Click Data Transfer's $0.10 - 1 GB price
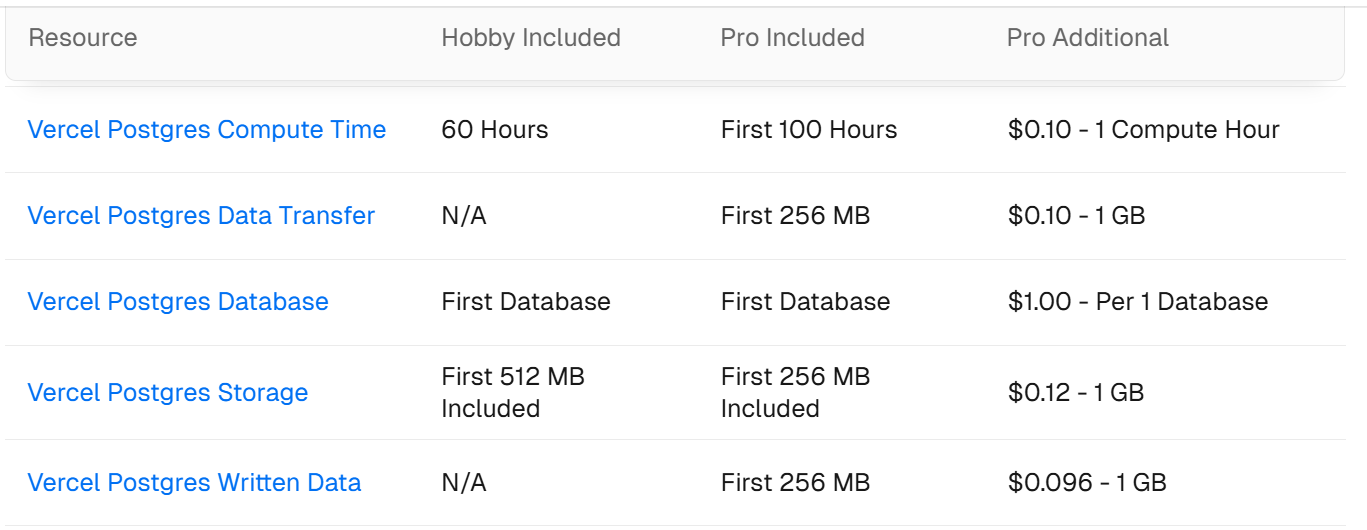The height and width of the screenshot is (530, 1367). pos(1076,216)
